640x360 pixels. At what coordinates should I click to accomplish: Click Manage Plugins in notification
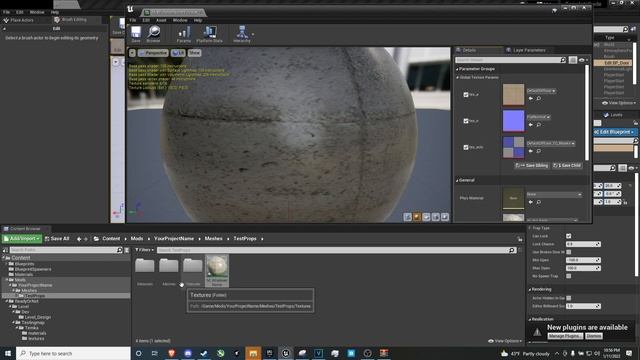[565, 336]
